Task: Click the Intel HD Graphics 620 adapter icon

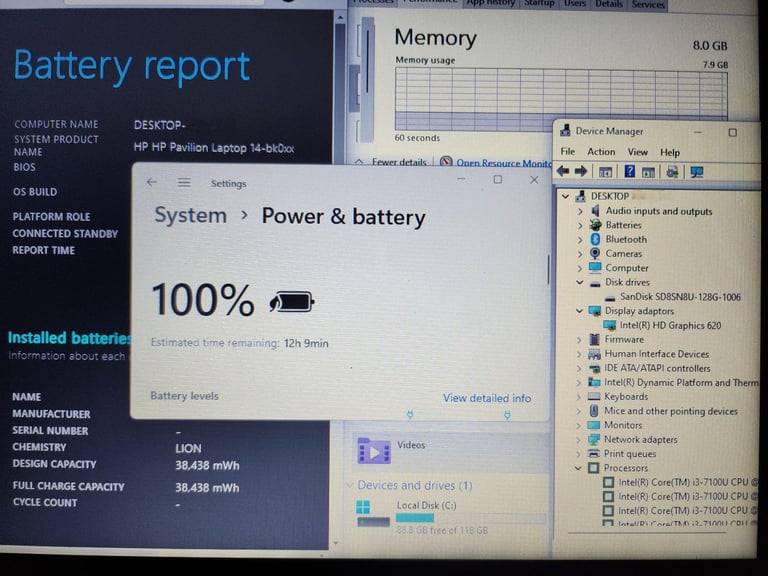Action: point(609,325)
